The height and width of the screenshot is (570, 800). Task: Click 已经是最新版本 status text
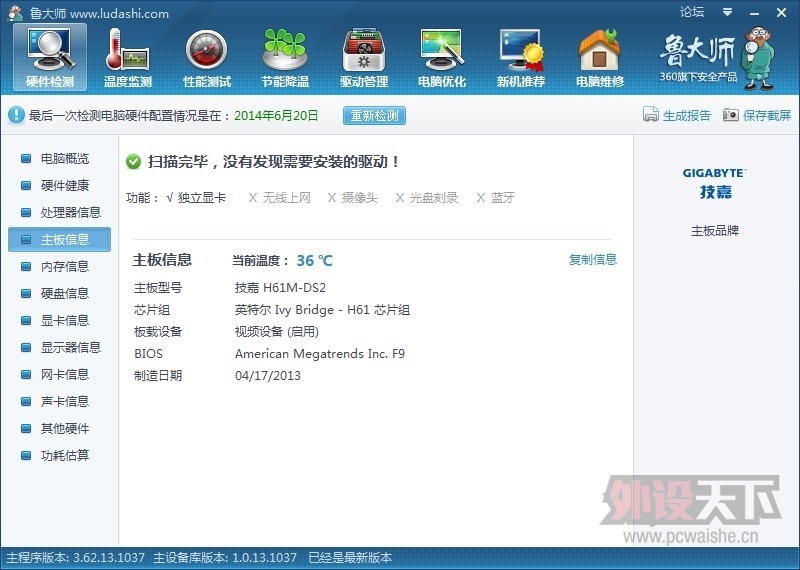pyautogui.click(x=350, y=558)
